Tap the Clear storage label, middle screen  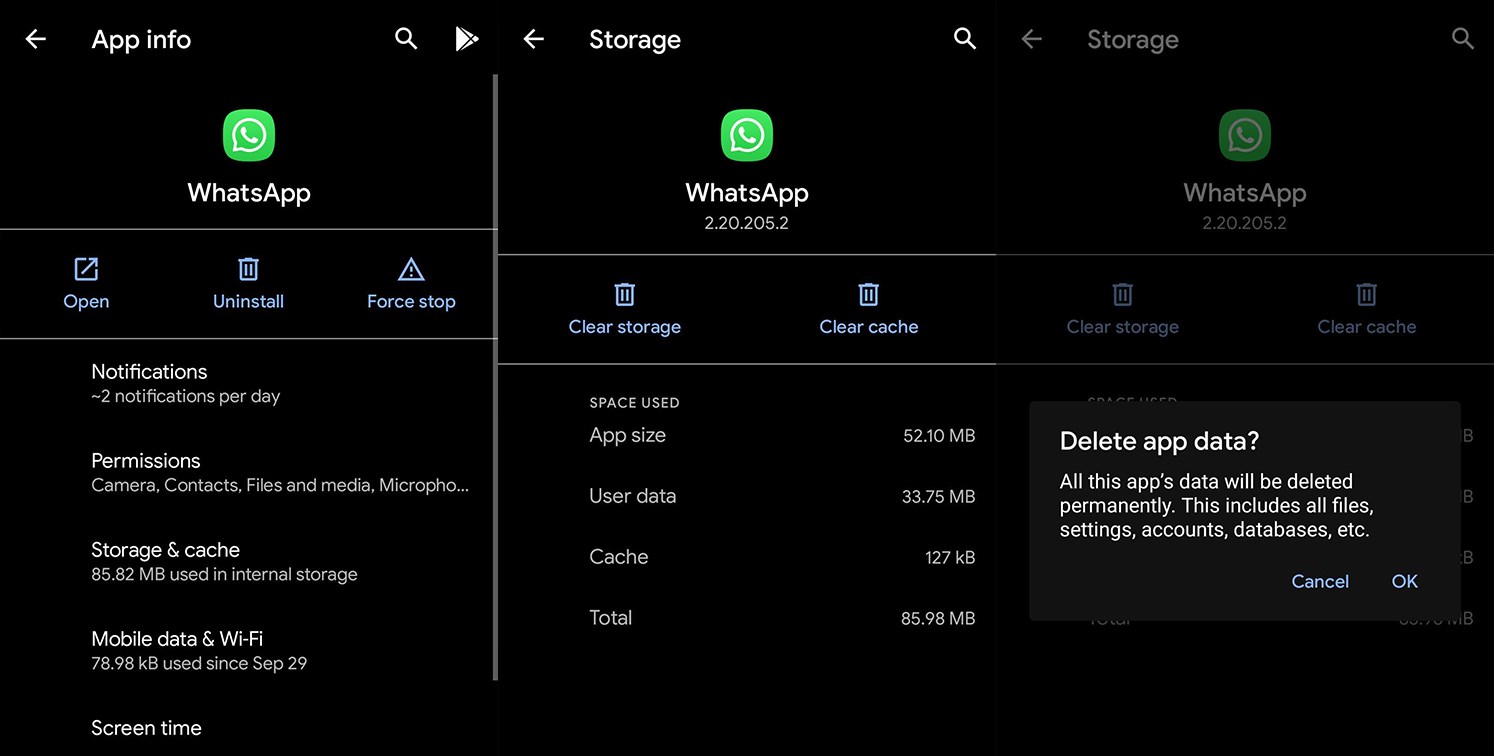tap(625, 327)
